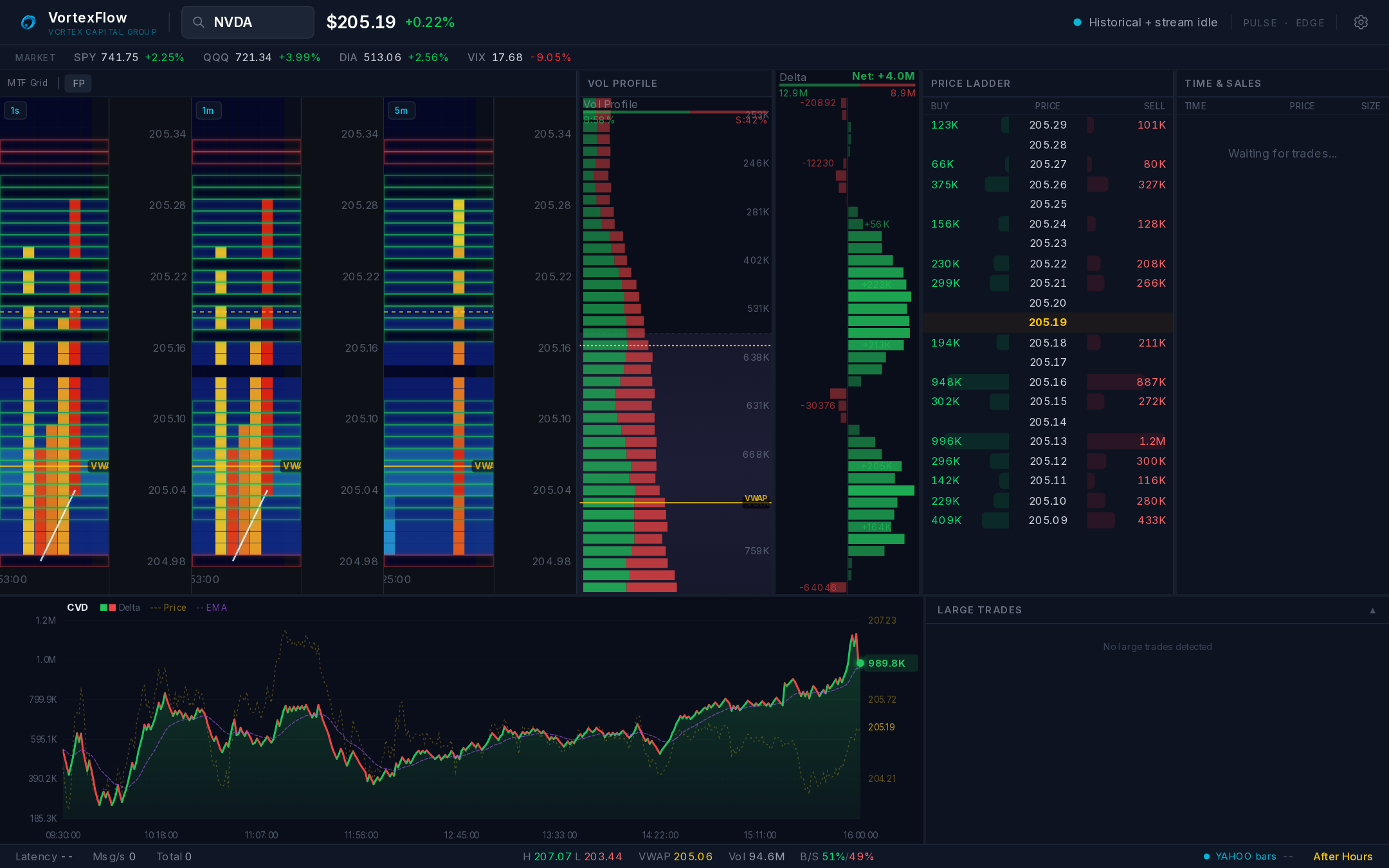Image resolution: width=1389 pixels, height=868 pixels.
Task: Click the LARGE TRADES panel title
Action: tap(979, 610)
